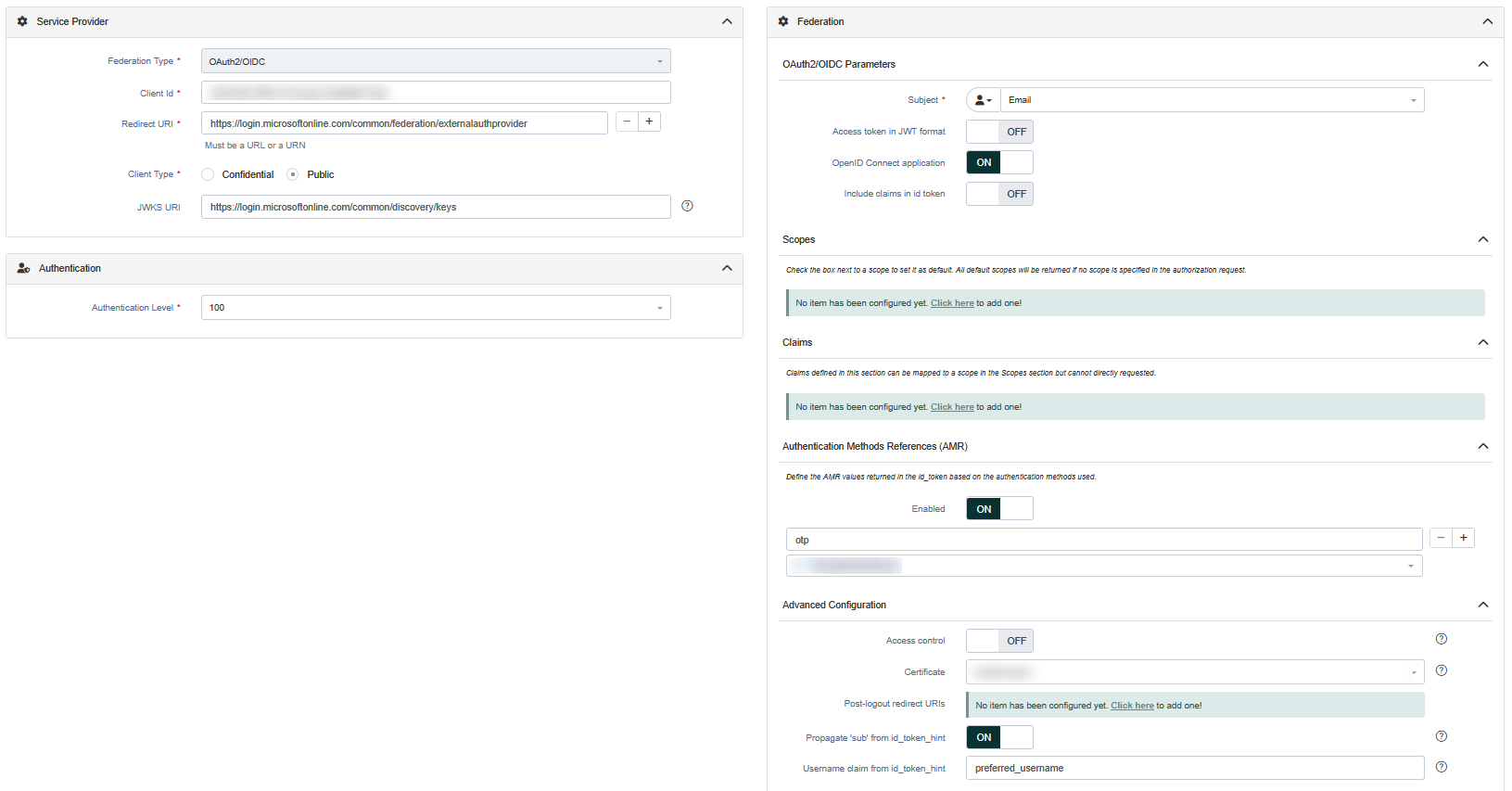Open the Subject Email dropdown
This screenshot has width=1512, height=791.
click(x=1213, y=100)
